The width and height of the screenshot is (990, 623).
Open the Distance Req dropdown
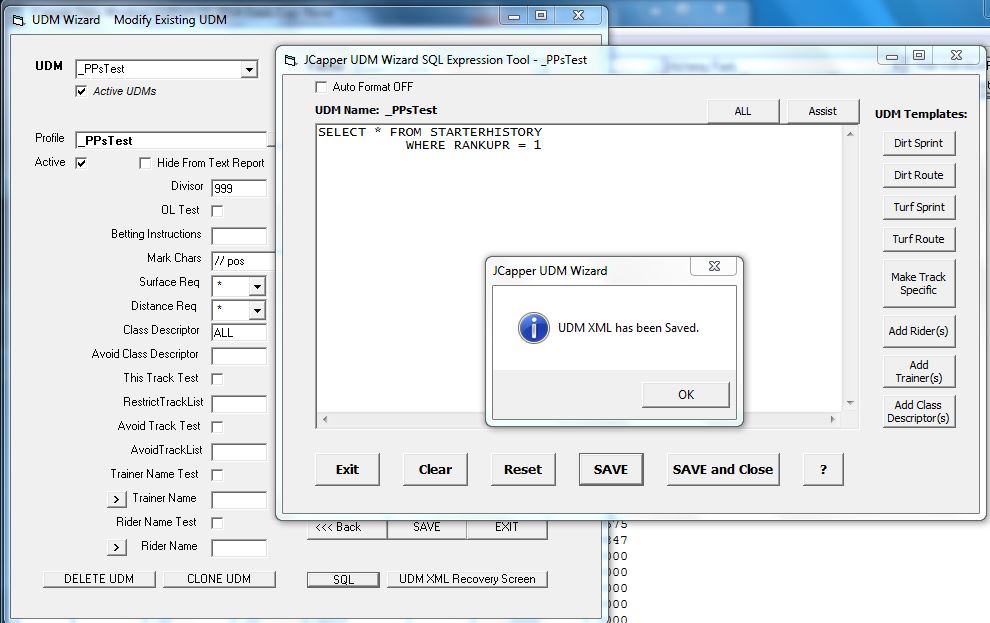[x=256, y=311]
